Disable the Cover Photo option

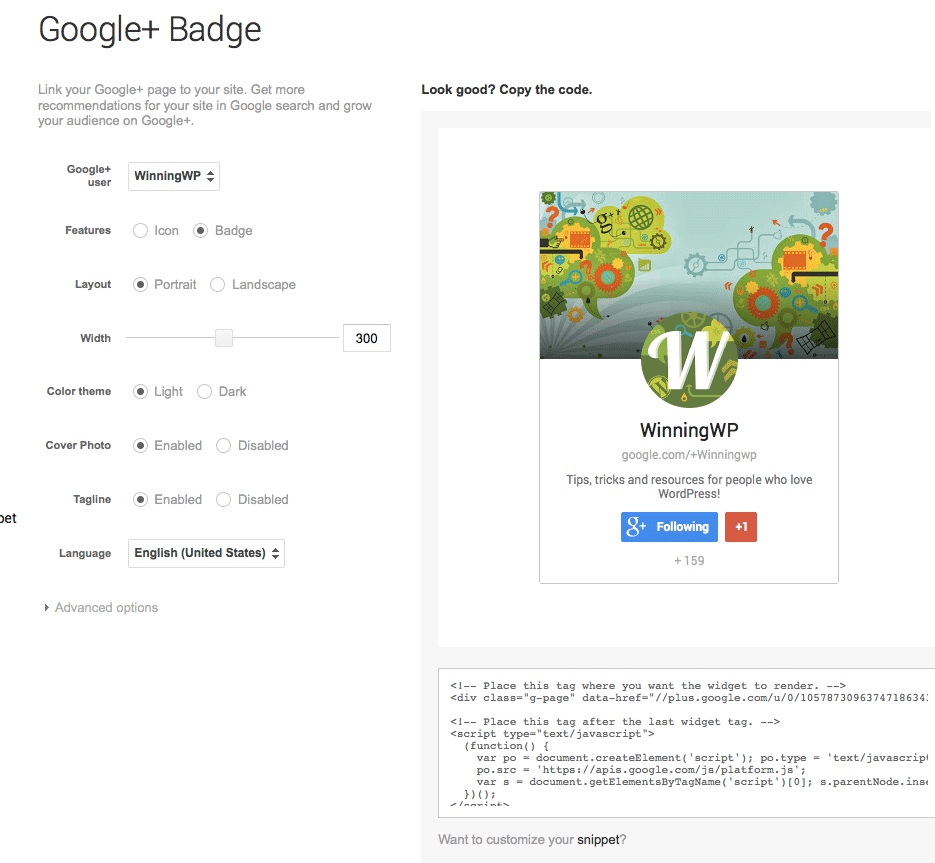pyautogui.click(x=224, y=446)
